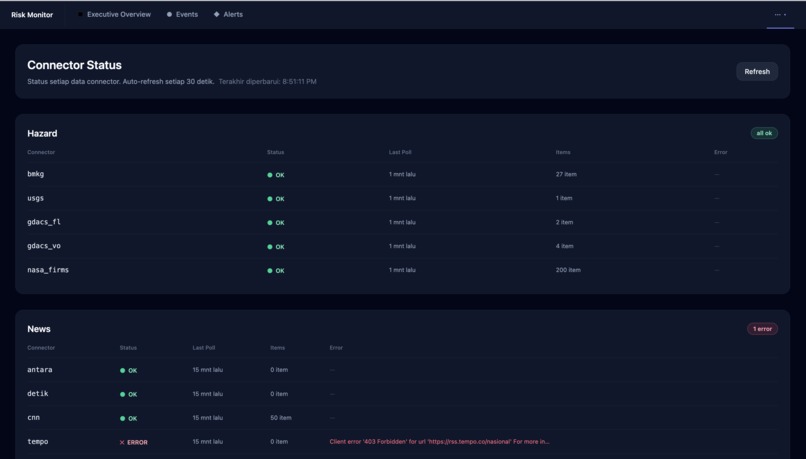Click the Items column header in Hazard table
Image resolution: width=806 pixels, height=459 pixels.
click(563, 152)
